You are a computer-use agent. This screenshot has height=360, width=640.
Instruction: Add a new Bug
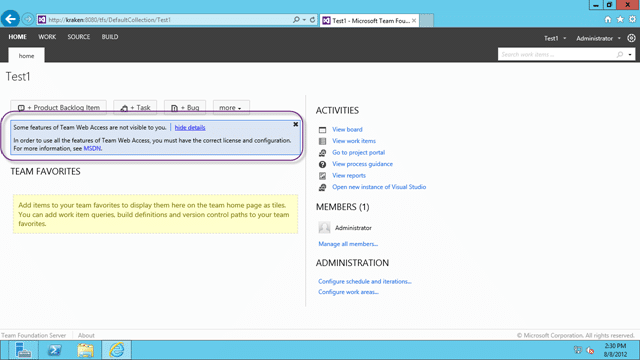click(x=185, y=108)
